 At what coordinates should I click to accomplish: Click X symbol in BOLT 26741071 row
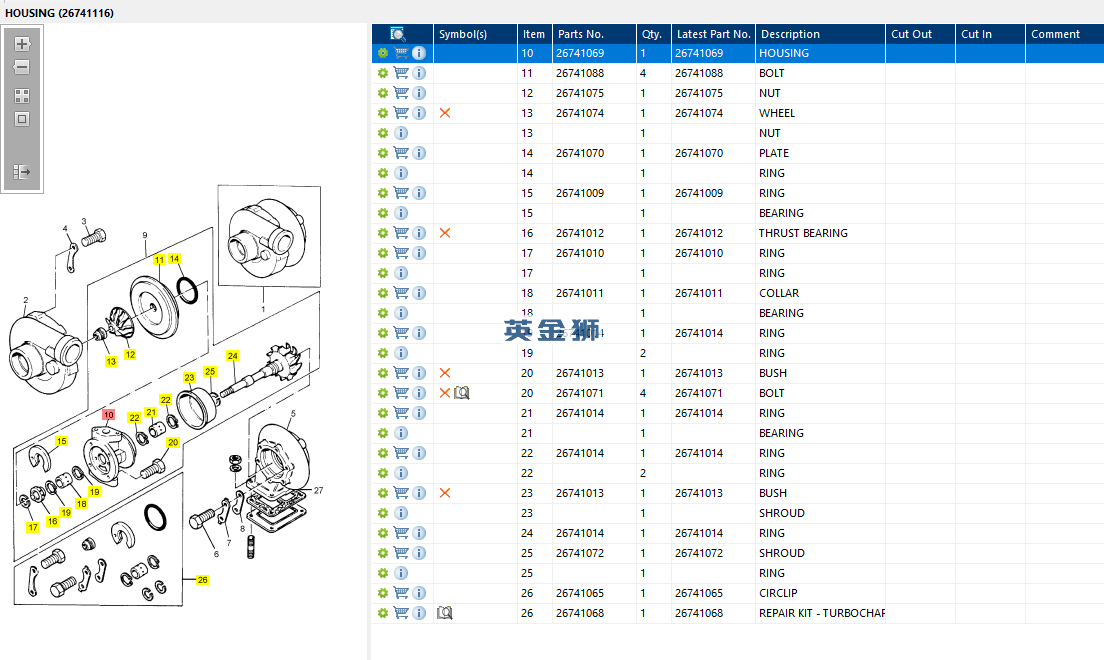(x=445, y=393)
